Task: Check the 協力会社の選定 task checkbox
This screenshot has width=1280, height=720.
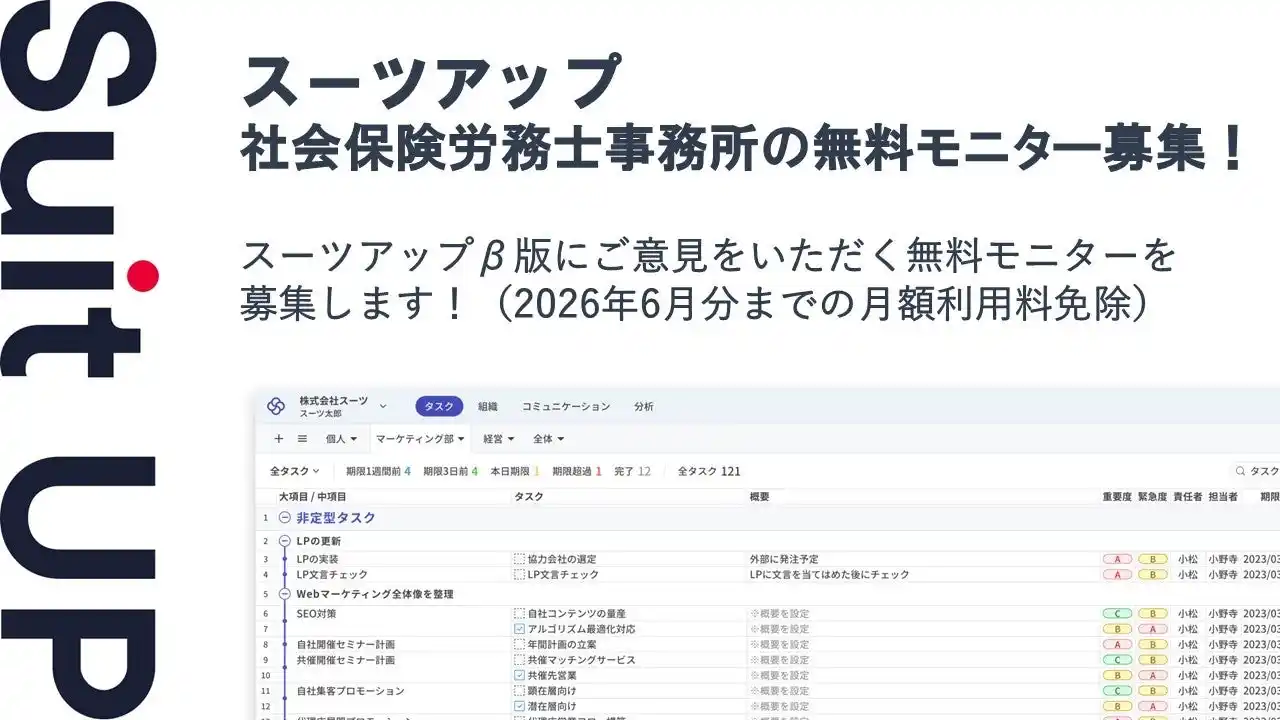Action: 518,560
